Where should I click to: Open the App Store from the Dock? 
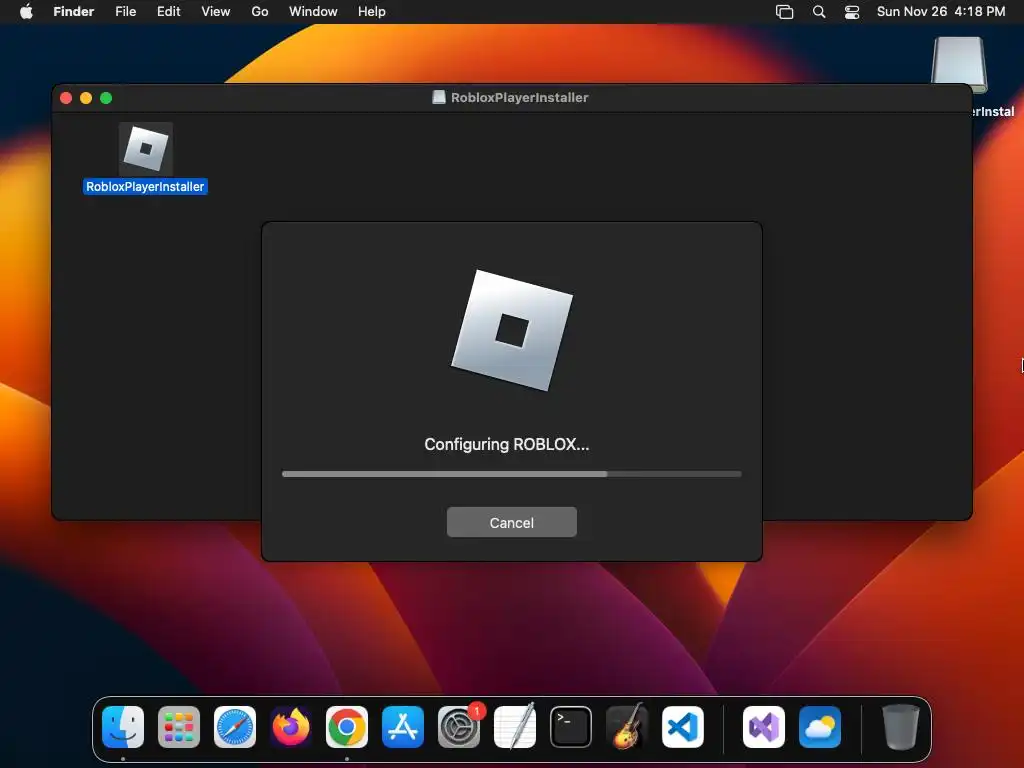coord(403,727)
